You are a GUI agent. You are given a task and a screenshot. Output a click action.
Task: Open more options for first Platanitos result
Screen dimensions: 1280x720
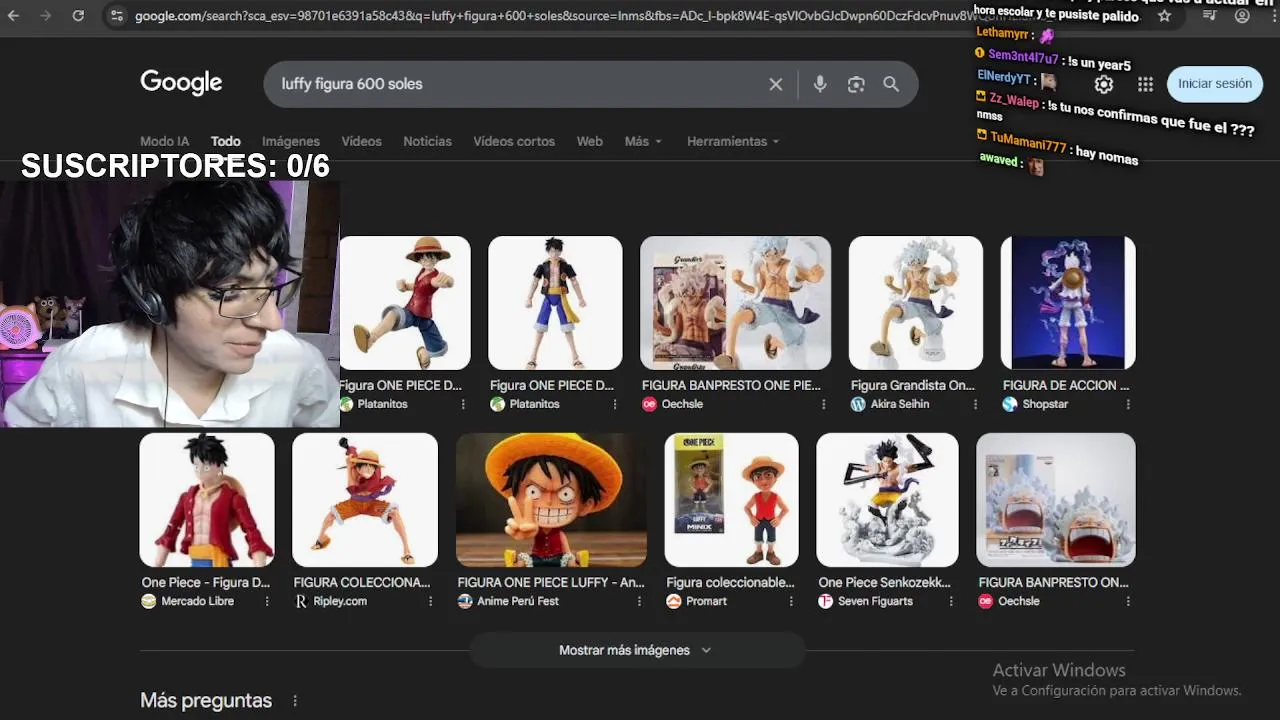tap(463, 404)
